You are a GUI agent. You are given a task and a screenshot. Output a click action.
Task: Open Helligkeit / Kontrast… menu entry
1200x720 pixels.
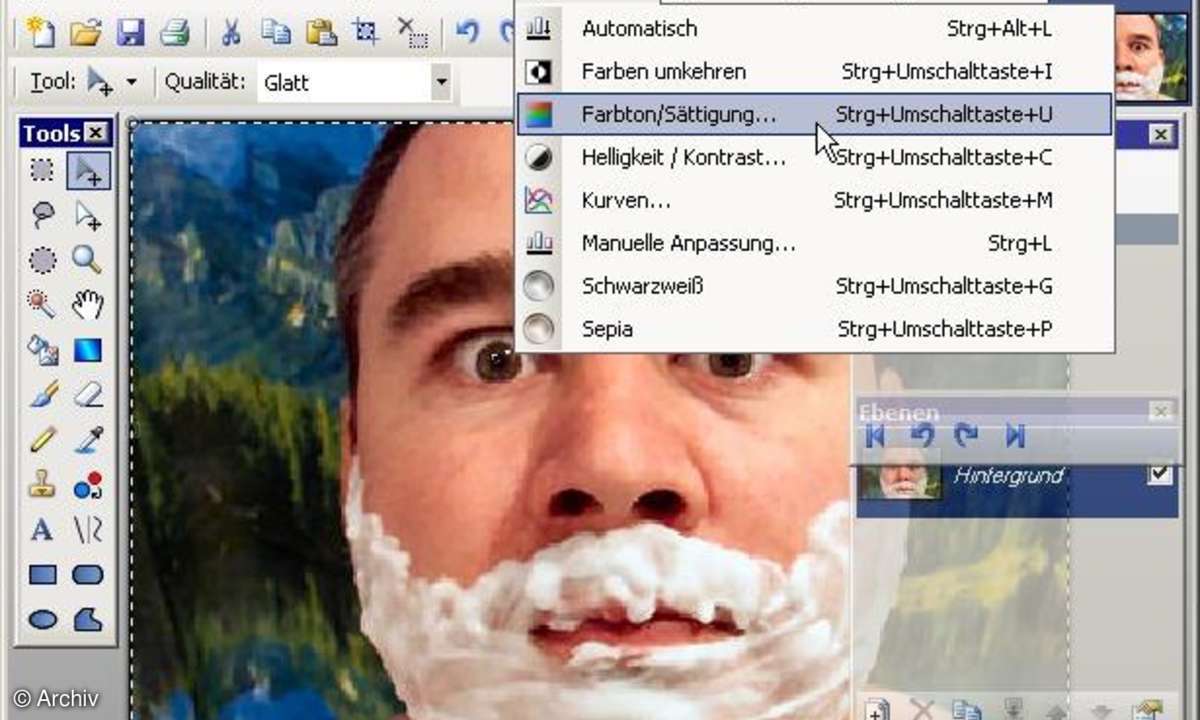814,158
